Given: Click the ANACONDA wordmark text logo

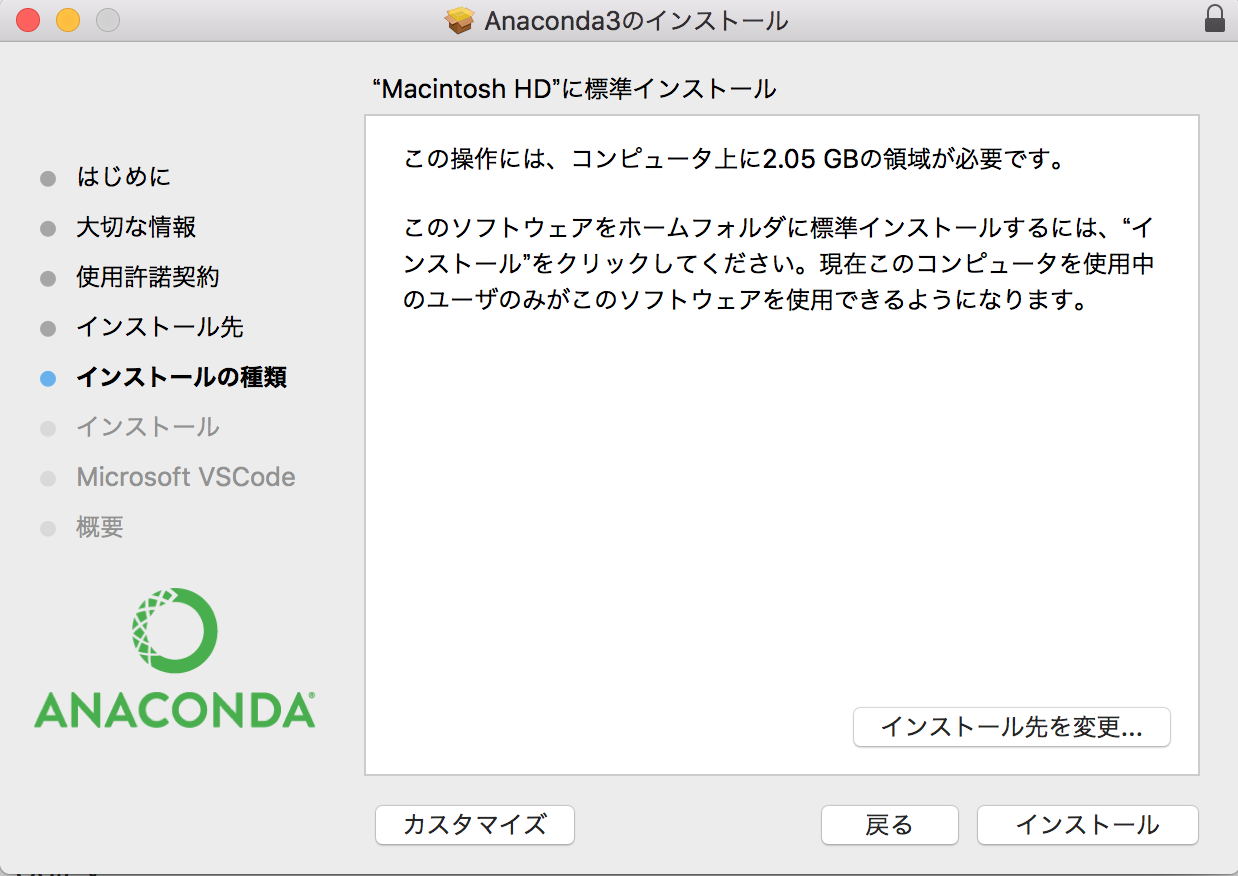Looking at the screenshot, I should point(174,709).
